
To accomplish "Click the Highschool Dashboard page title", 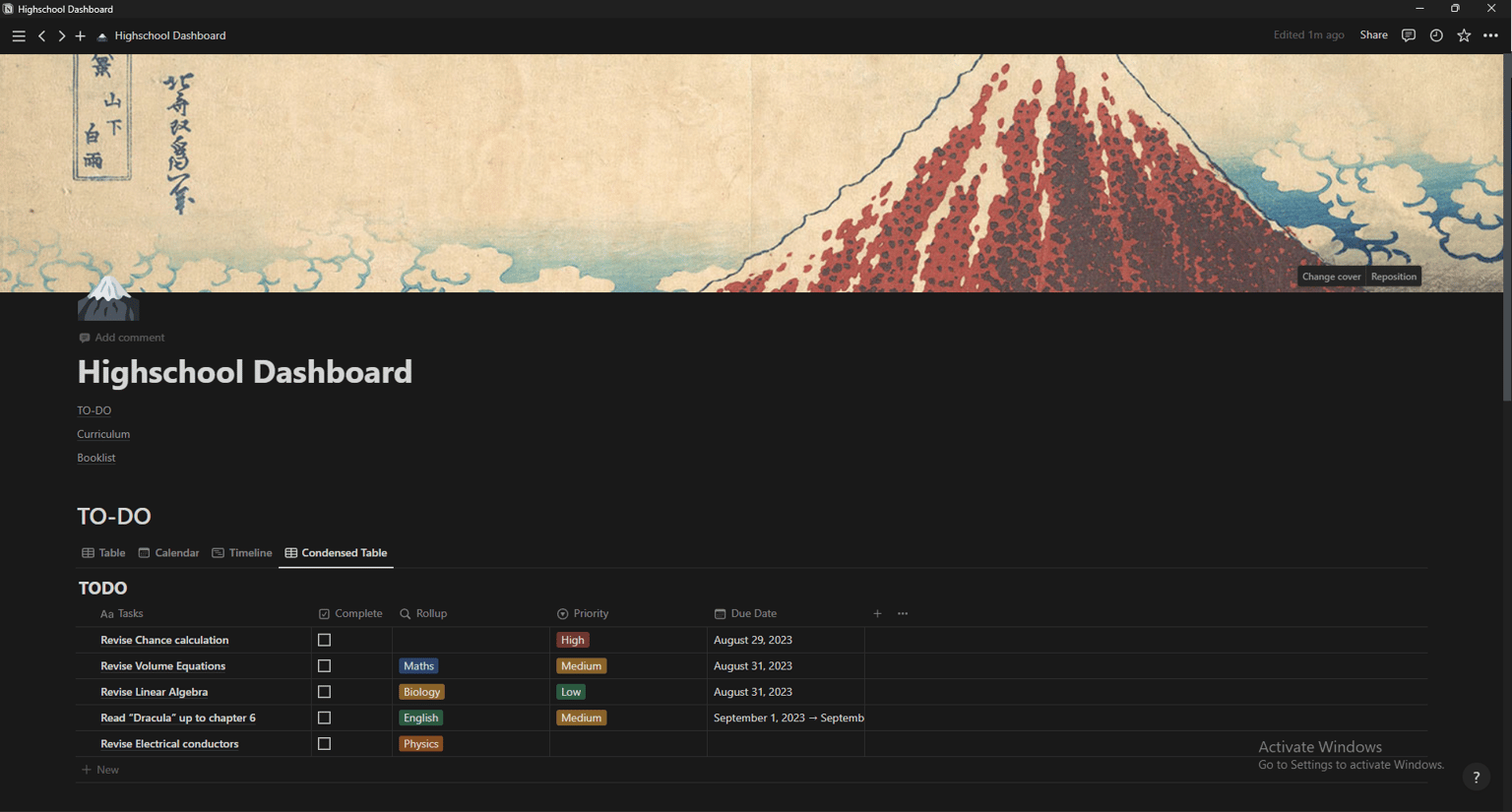I will [x=245, y=372].
